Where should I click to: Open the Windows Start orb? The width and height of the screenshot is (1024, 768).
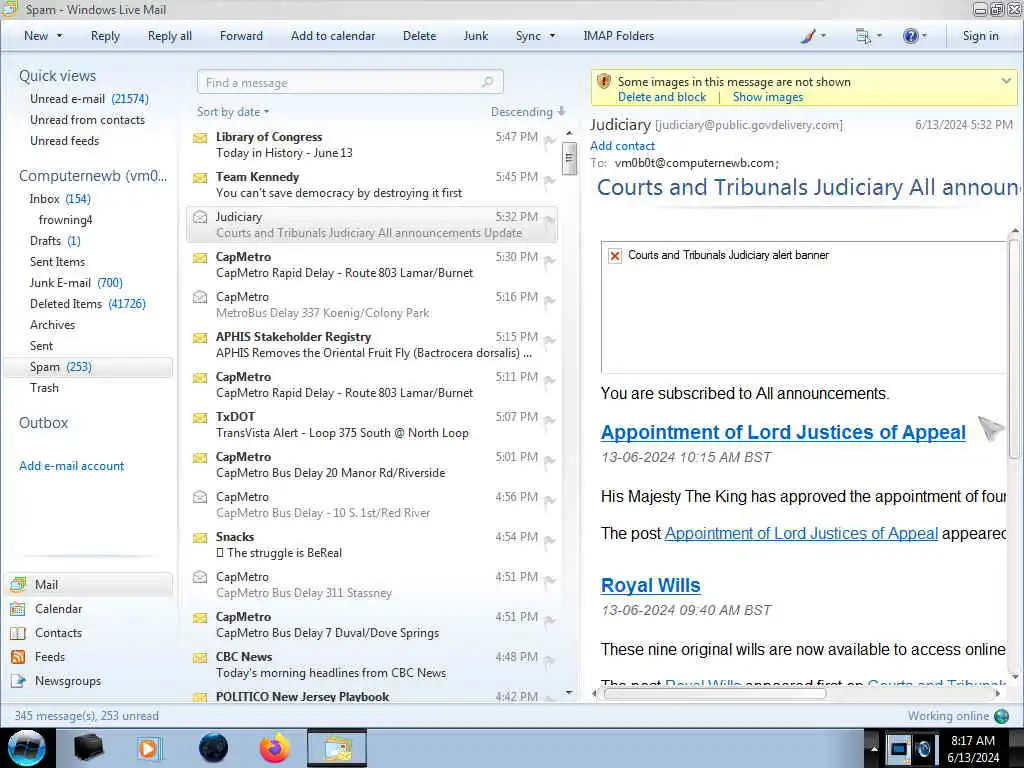point(26,748)
